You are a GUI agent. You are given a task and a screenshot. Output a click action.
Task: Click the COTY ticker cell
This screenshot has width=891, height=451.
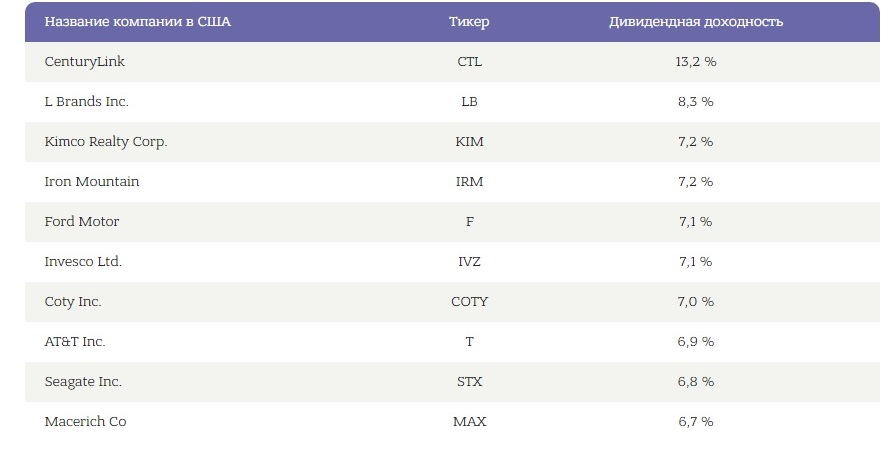tap(469, 302)
